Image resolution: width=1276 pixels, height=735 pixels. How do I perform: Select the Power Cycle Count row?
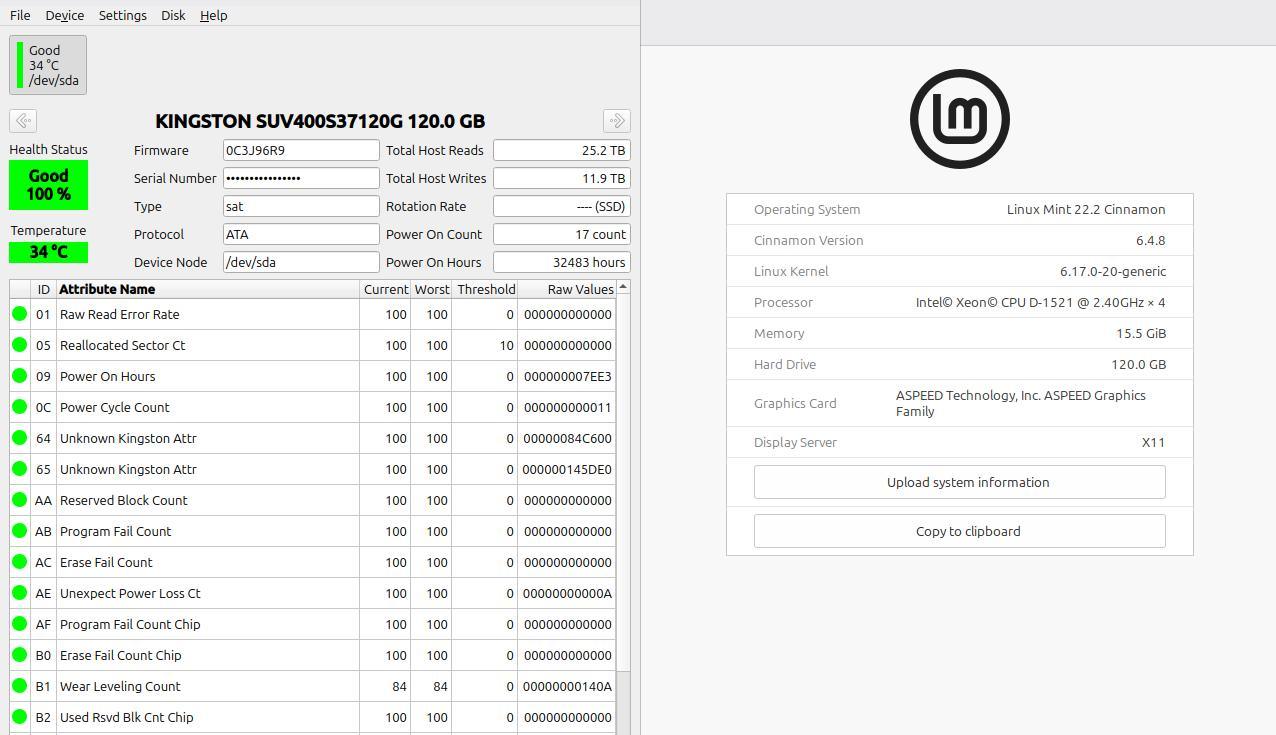(x=313, y=407)
